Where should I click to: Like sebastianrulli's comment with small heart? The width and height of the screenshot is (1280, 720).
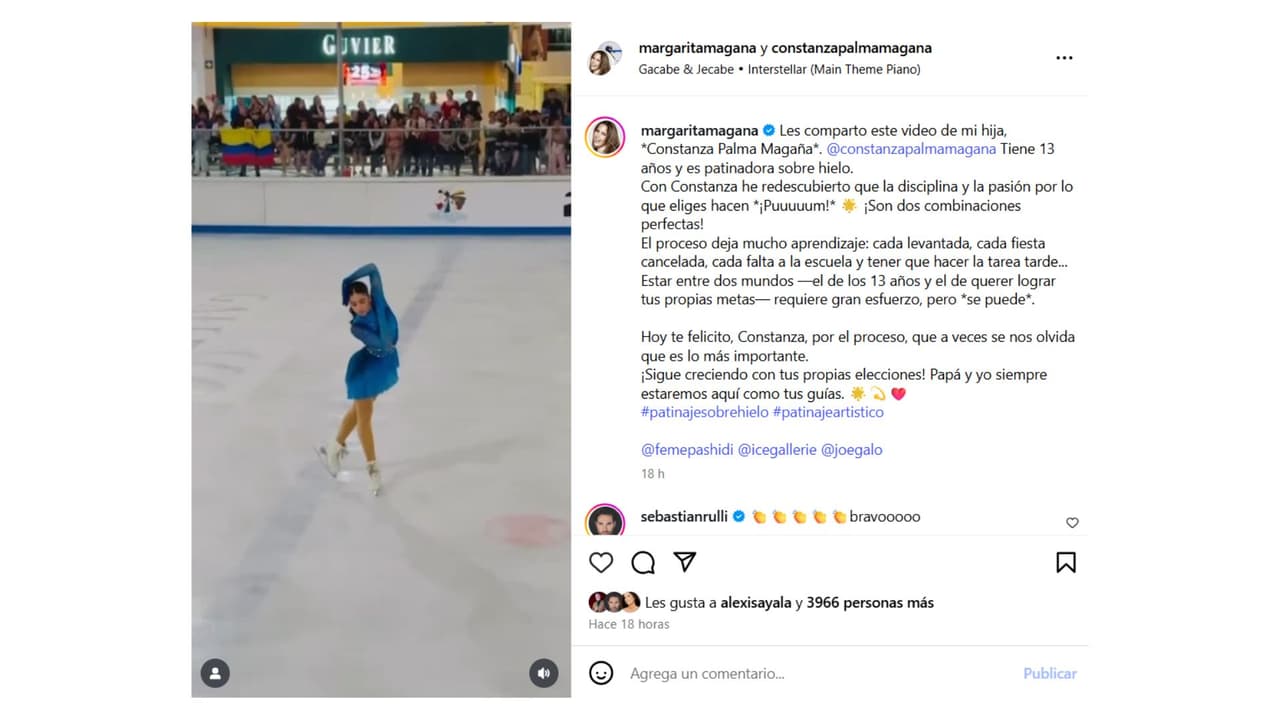(x=1072, y=523)
